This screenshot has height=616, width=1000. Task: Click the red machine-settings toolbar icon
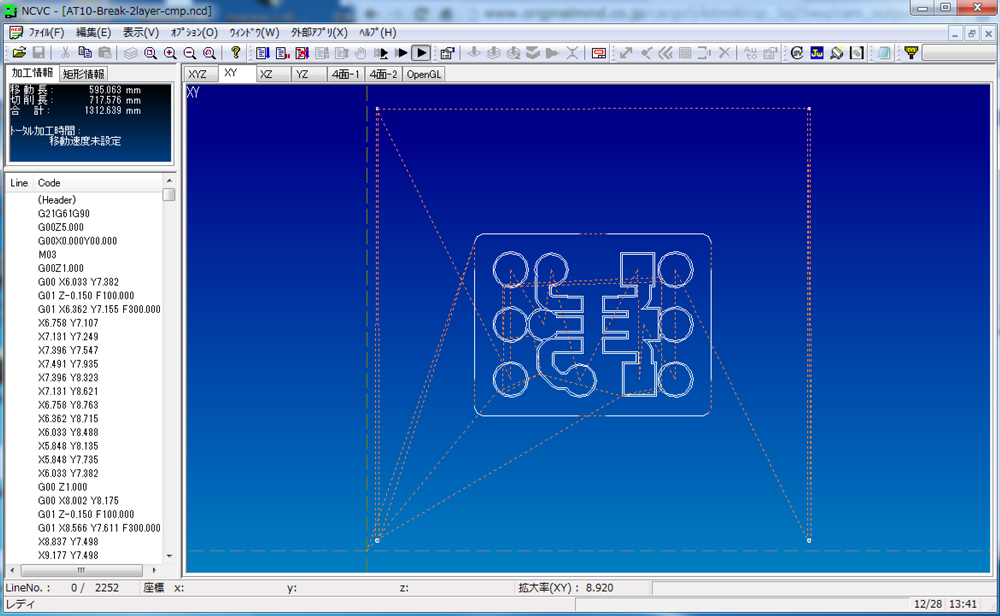click(x=598, y=52)
